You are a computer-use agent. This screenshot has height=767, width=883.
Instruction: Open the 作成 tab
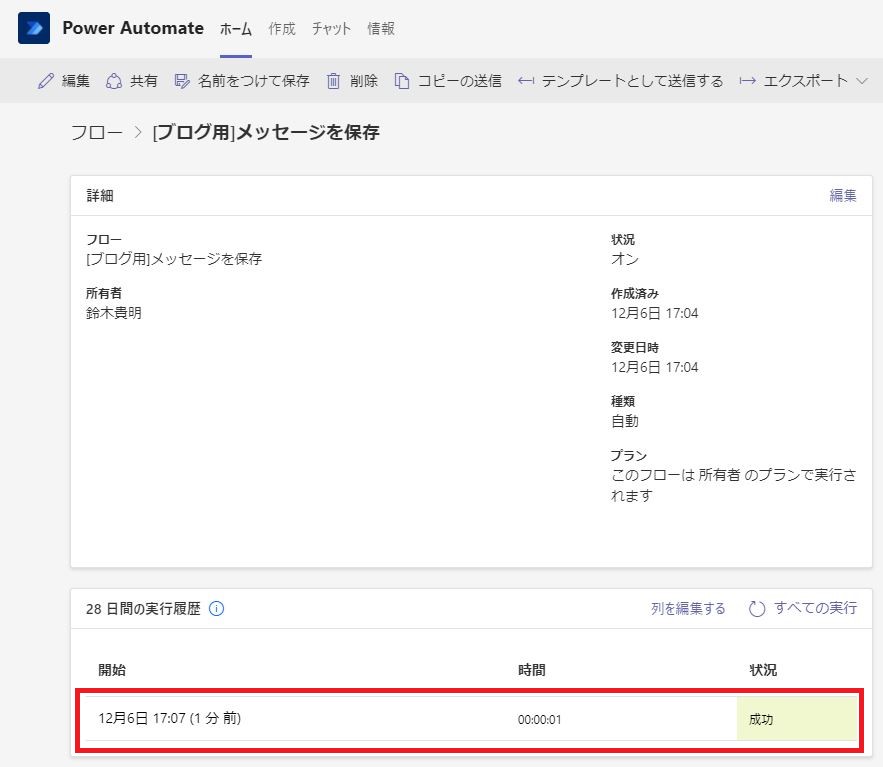(282, 28)
